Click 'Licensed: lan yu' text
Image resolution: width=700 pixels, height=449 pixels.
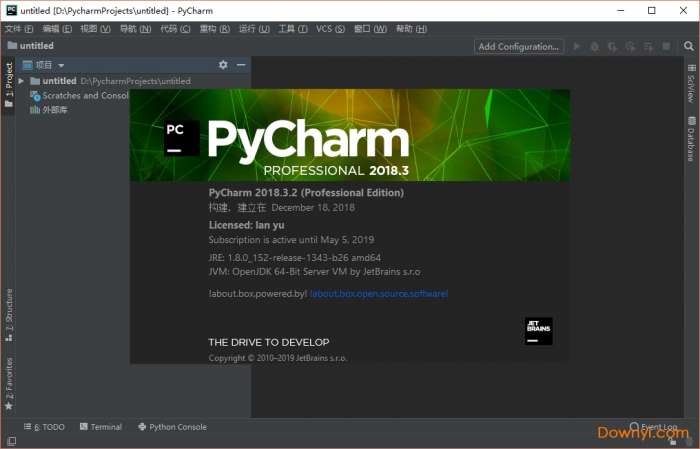246,225
